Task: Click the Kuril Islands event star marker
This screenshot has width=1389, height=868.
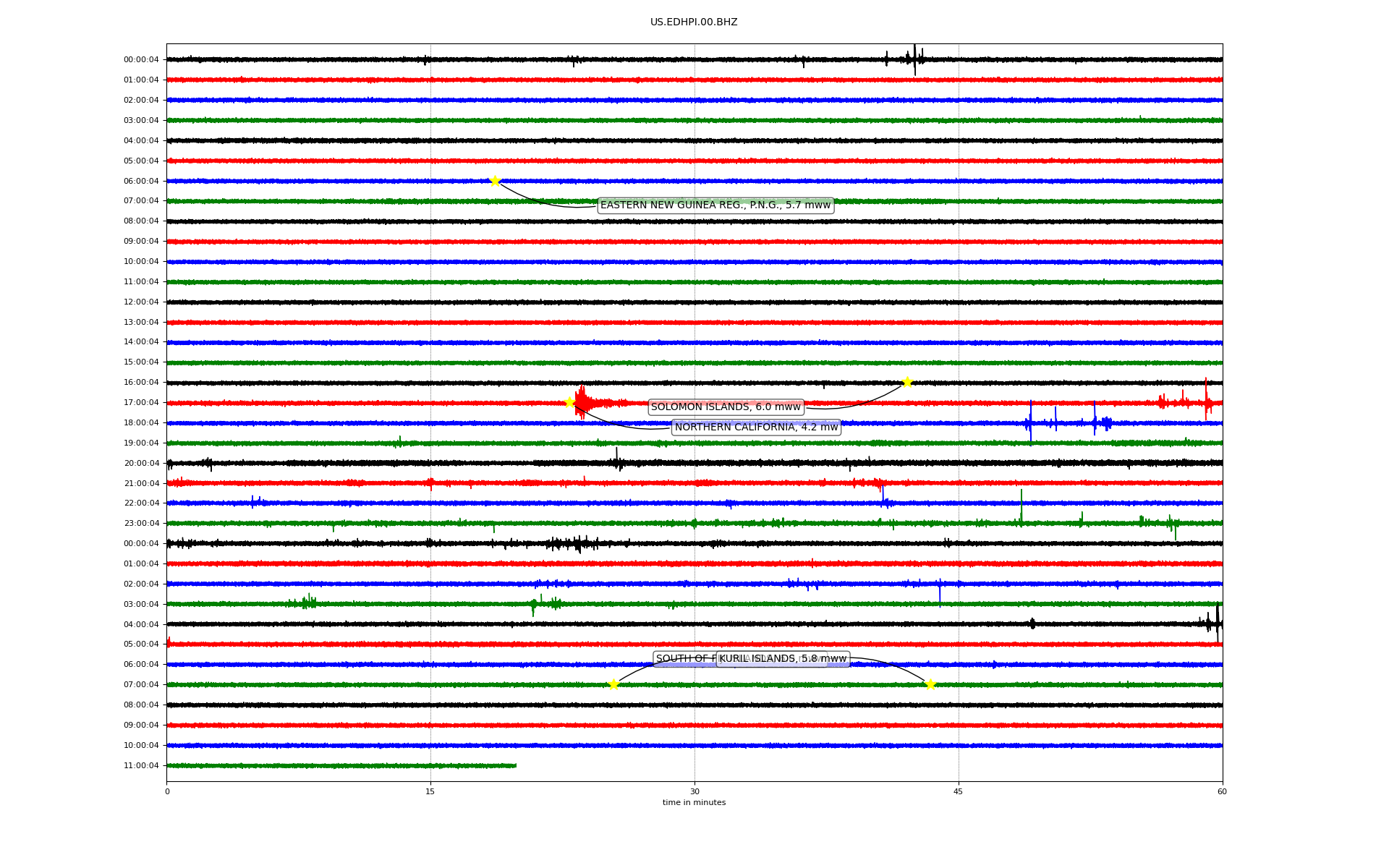Action: tap(930, 684)
